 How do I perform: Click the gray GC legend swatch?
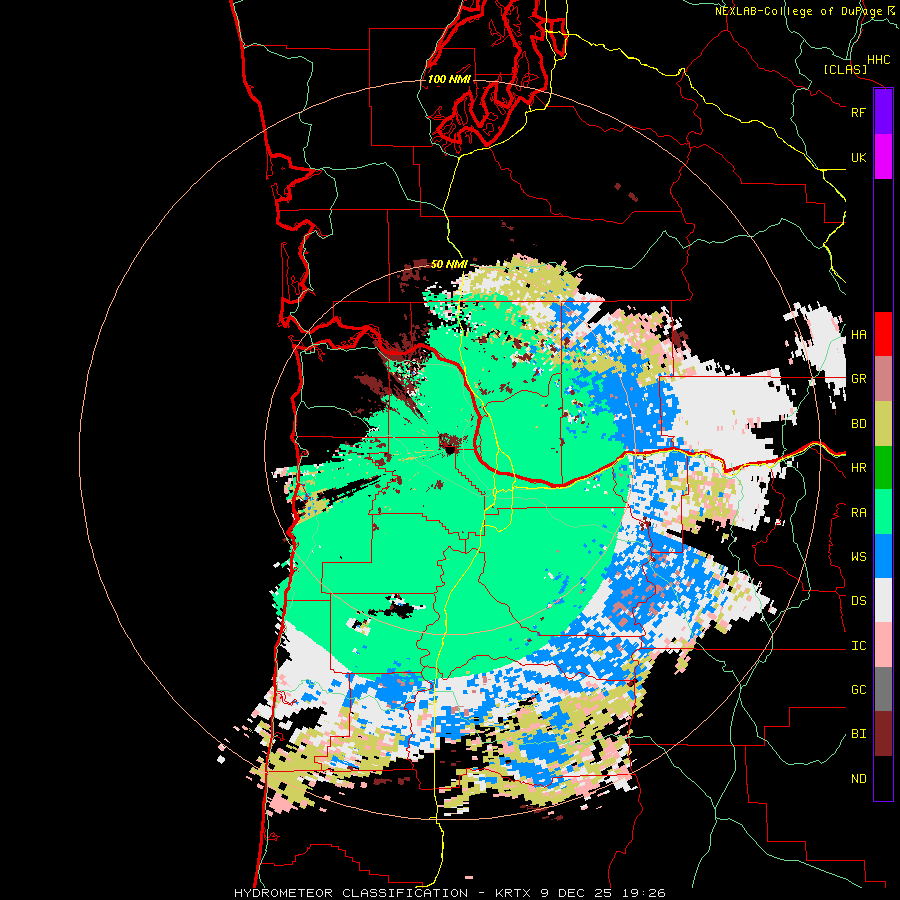pos(883,689)
